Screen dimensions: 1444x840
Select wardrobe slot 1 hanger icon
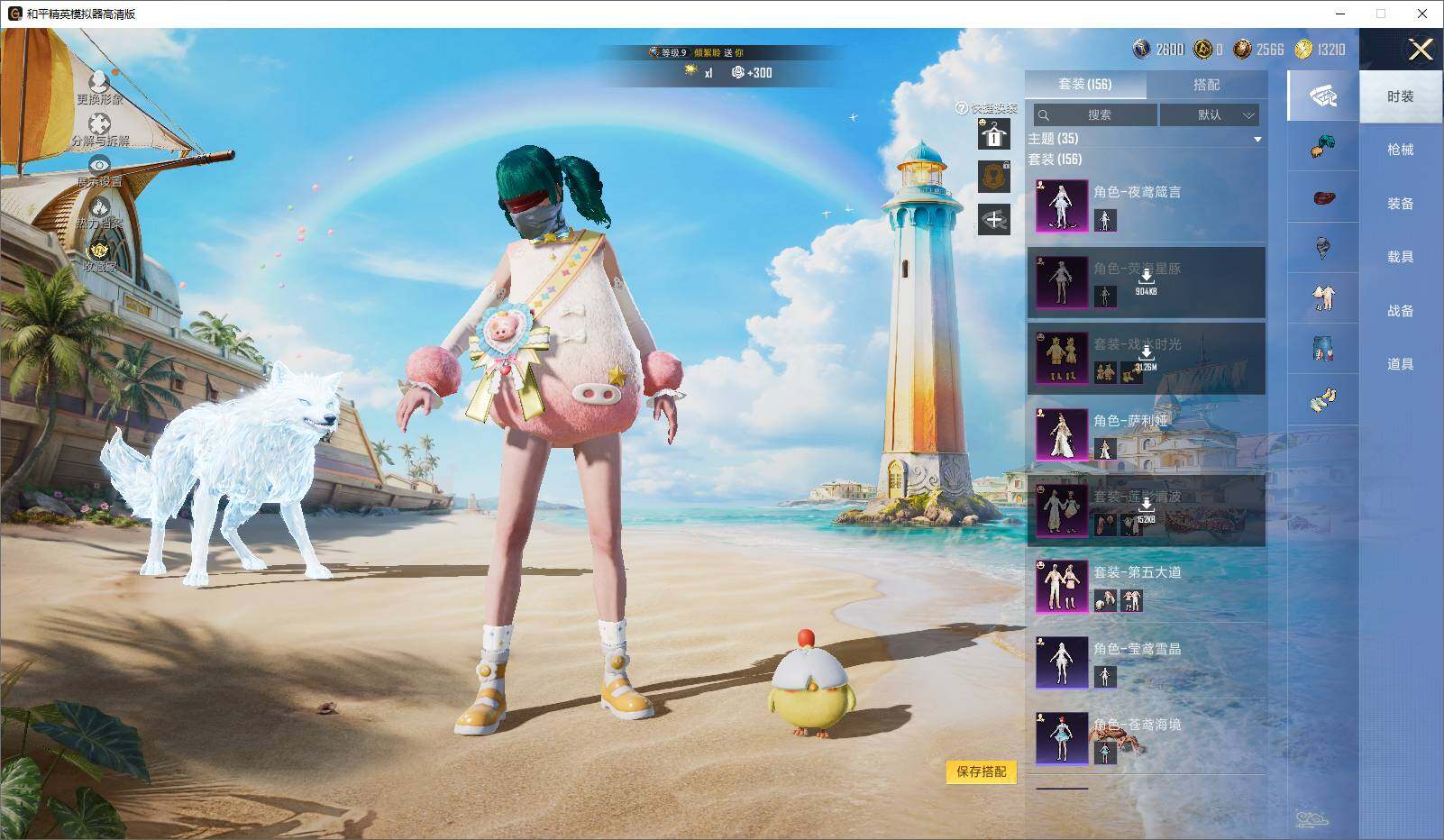(x=993, y=135)
